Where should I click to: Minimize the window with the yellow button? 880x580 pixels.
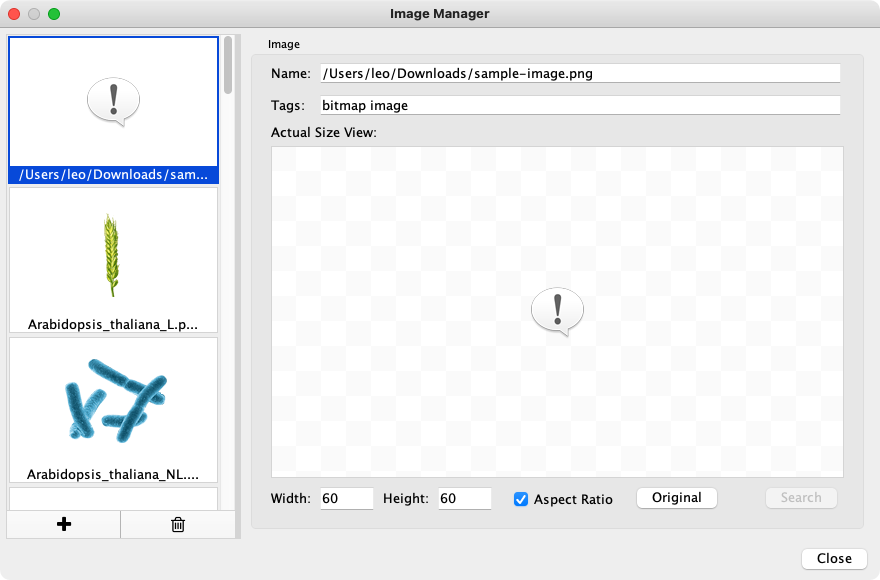[34, 14]
